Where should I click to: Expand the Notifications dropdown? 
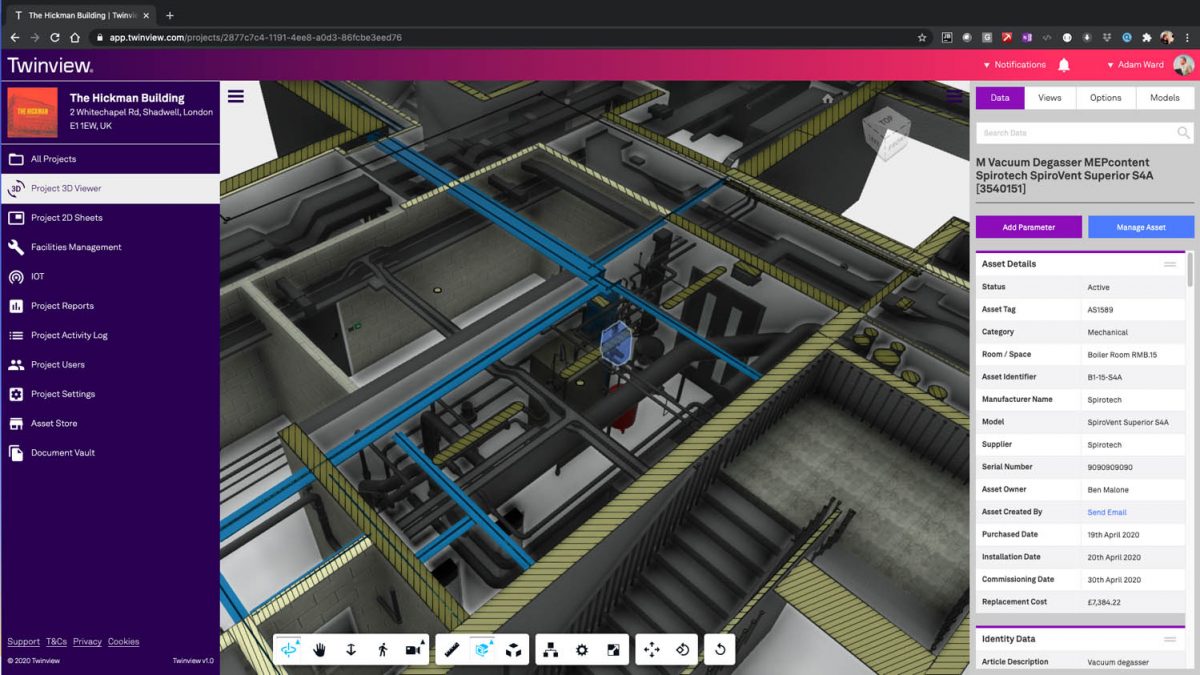coord(1015,65)
